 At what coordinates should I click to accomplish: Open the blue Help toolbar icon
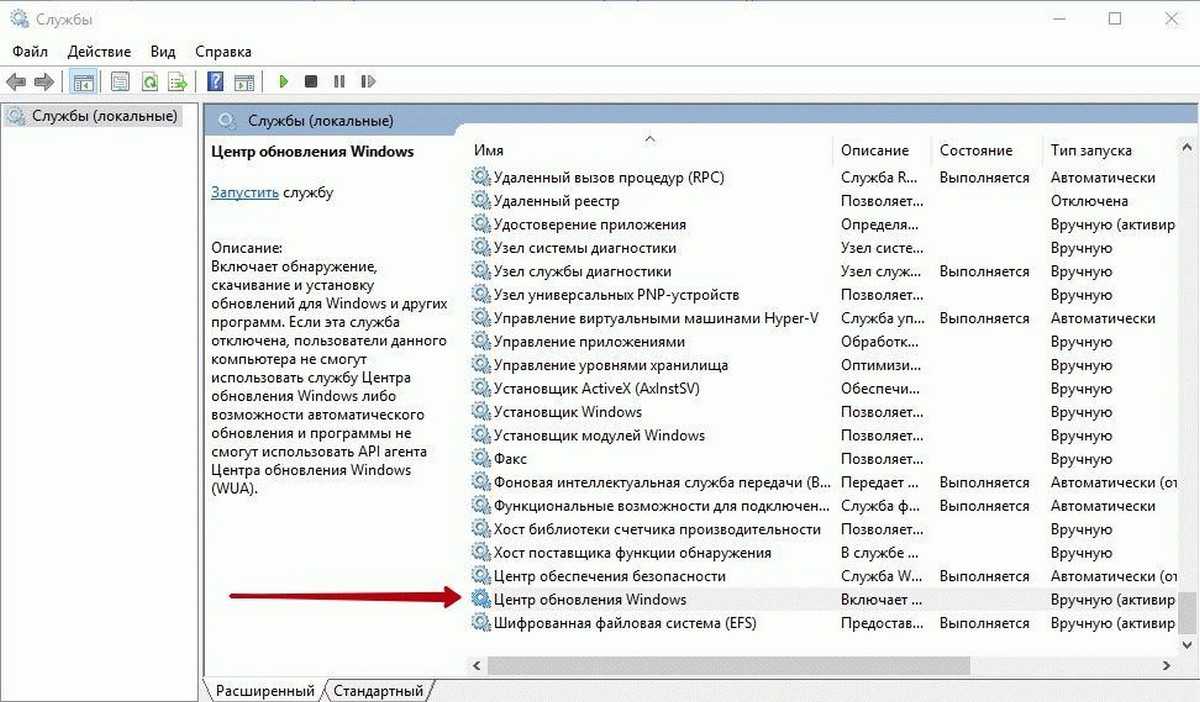[x=215, y=82]
